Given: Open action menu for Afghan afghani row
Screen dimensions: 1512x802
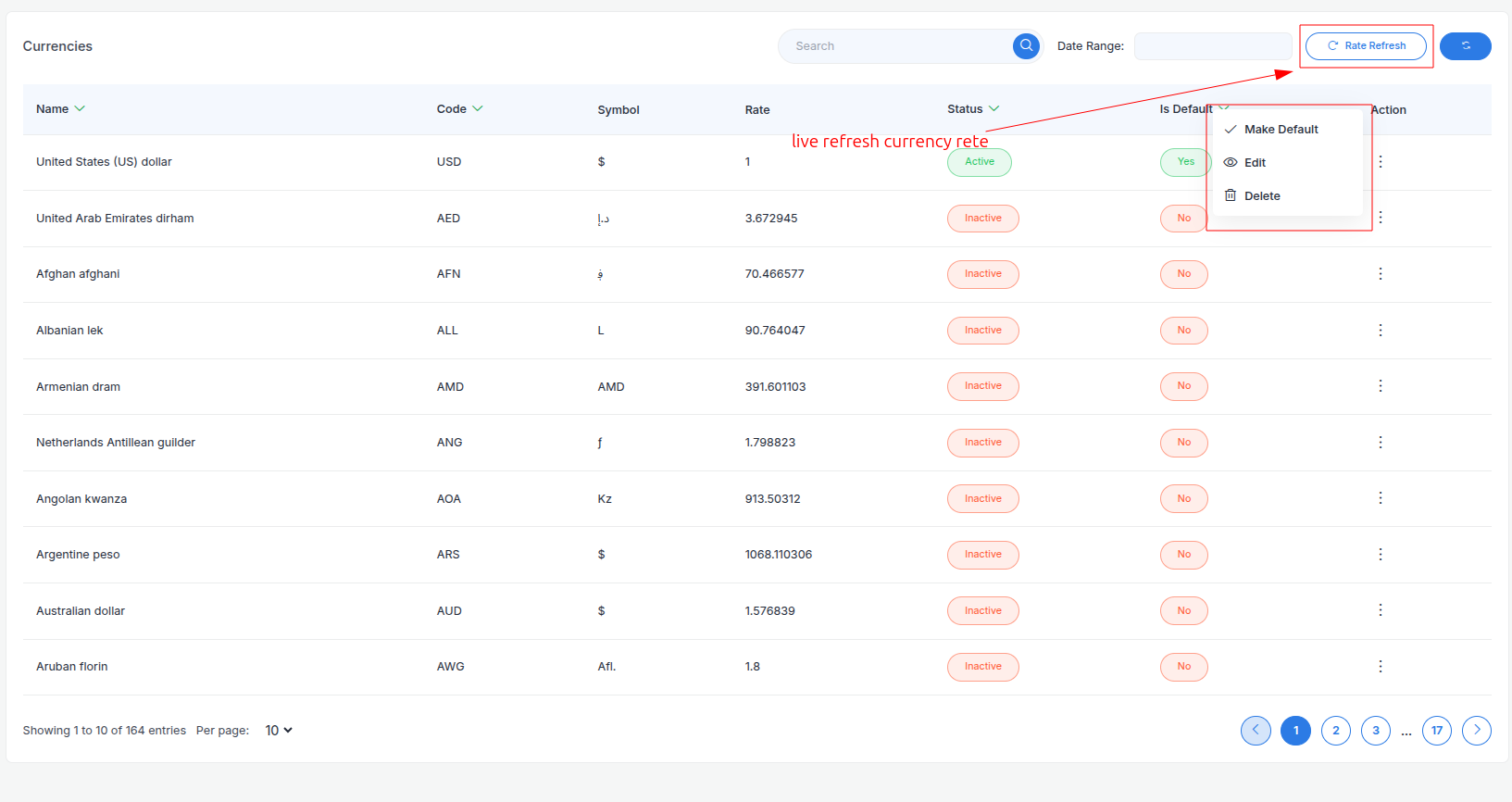Looking at the screenshot, I should click(x=1381, y=274).
